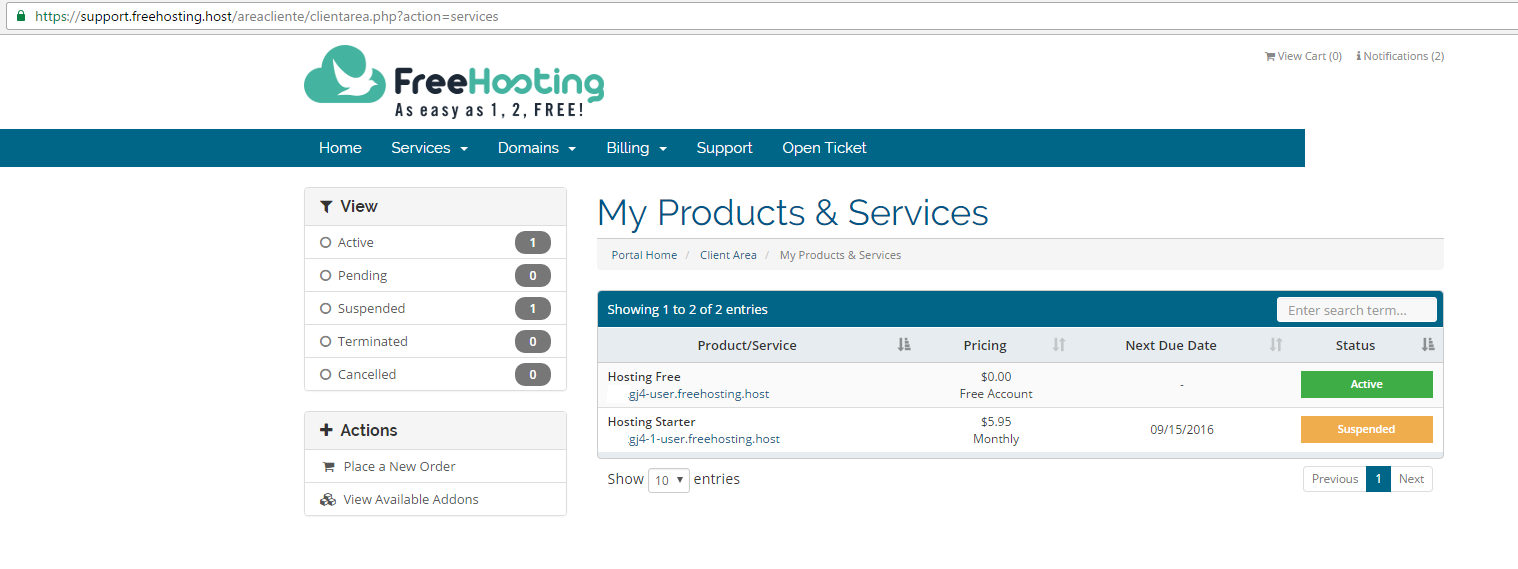Go to Home in navigation bar
Viewport: 1518px width, 569px height.
pos(340,148)
